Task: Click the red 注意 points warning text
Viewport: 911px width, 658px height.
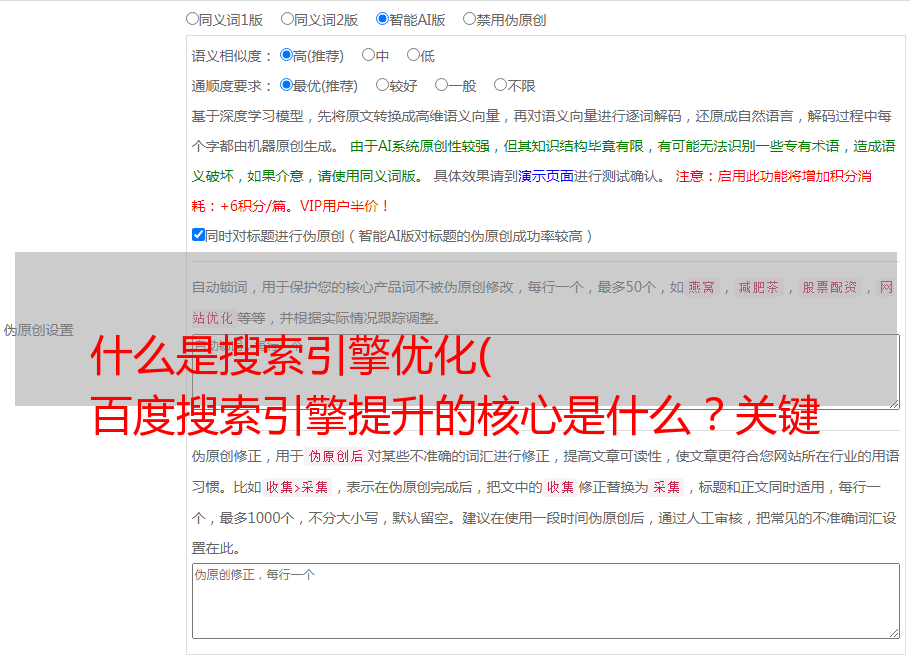Action: pos(531,191)
